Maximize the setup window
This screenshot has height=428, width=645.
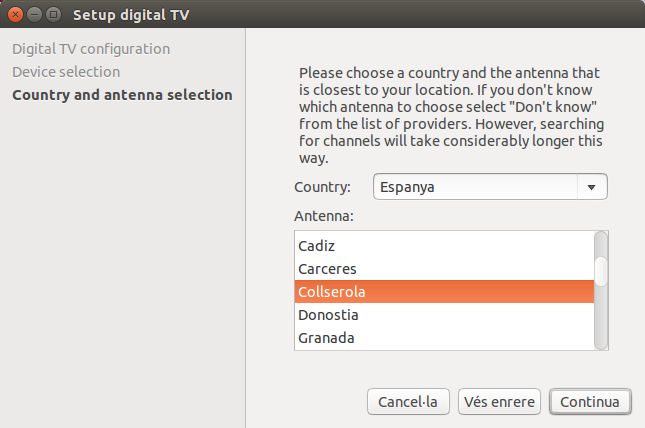pyautogui.click(x=53, y=15)
